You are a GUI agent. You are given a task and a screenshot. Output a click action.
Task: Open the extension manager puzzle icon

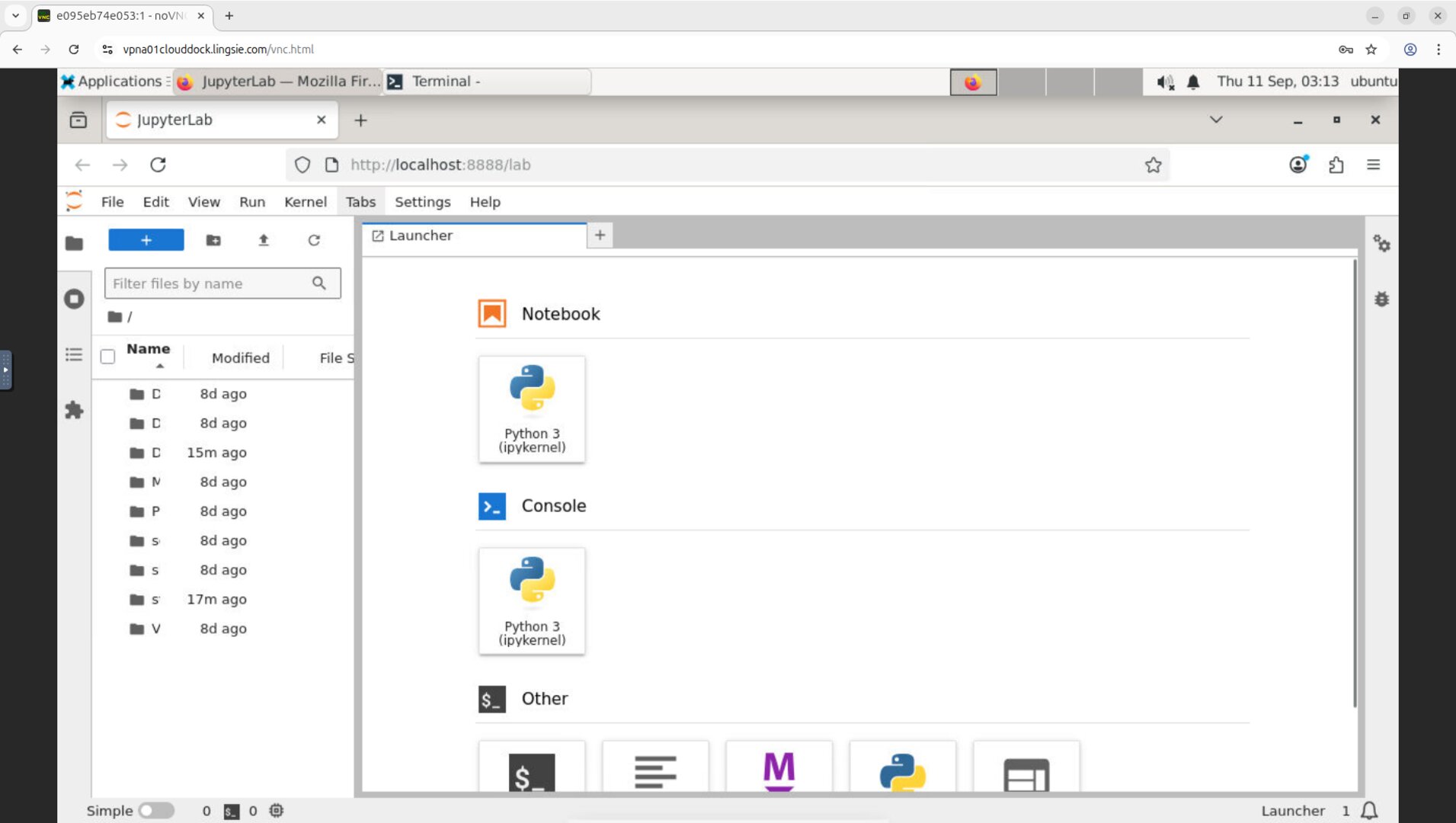74,410
